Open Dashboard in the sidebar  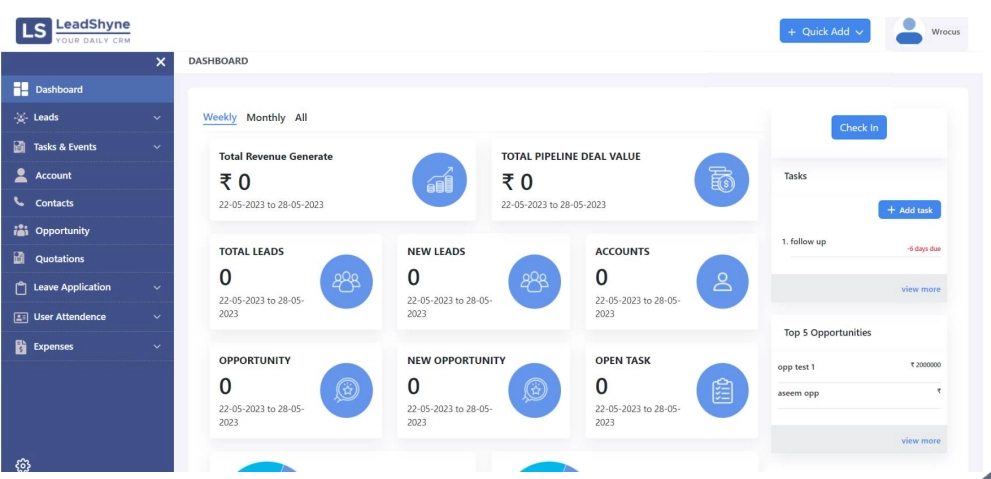(87, 89)
